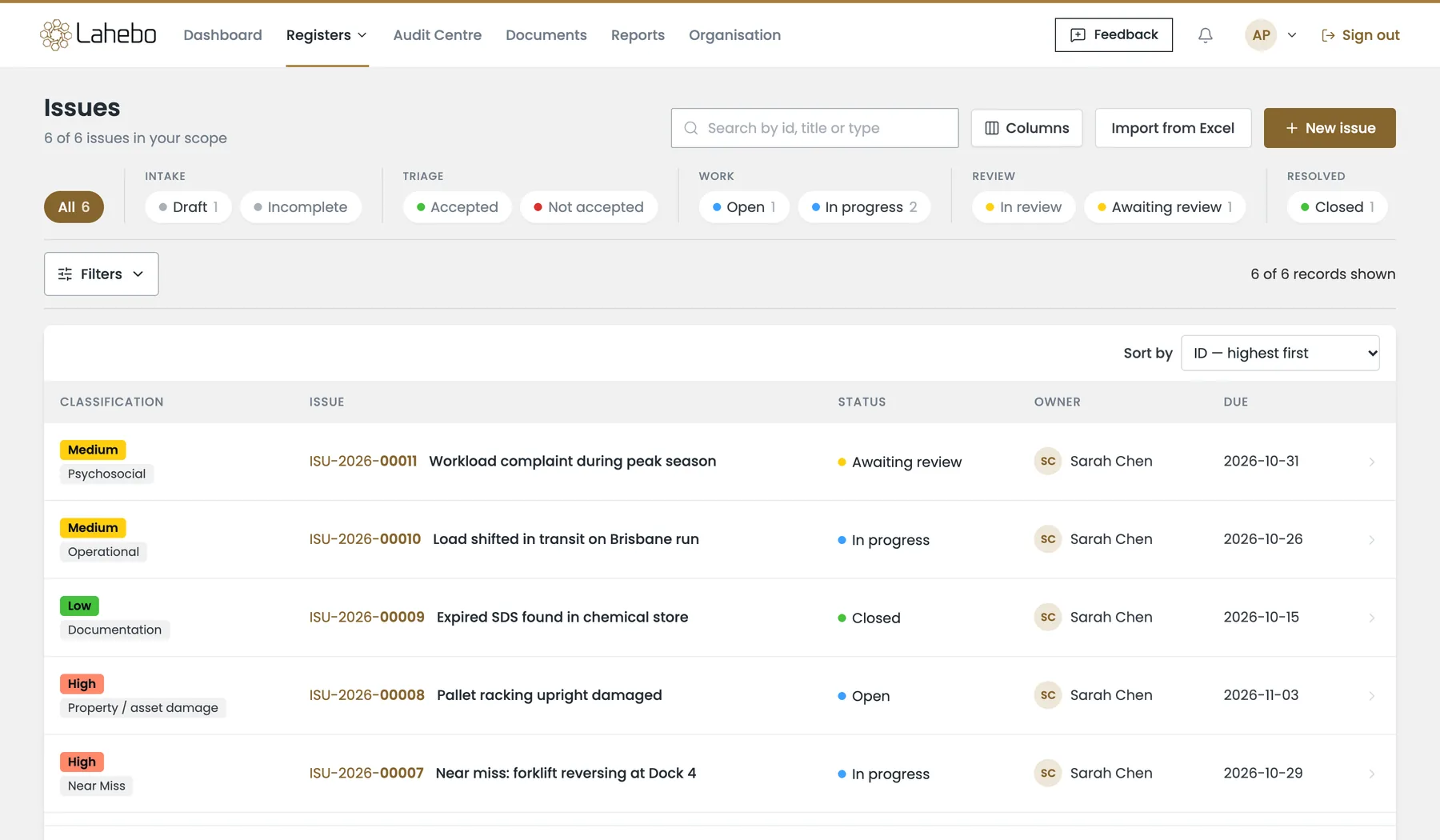Image resolution: width=1440 pixels, height=840 pixels.
Task: Click the Lahebo logo icon
Action: (x=55, y=34)
